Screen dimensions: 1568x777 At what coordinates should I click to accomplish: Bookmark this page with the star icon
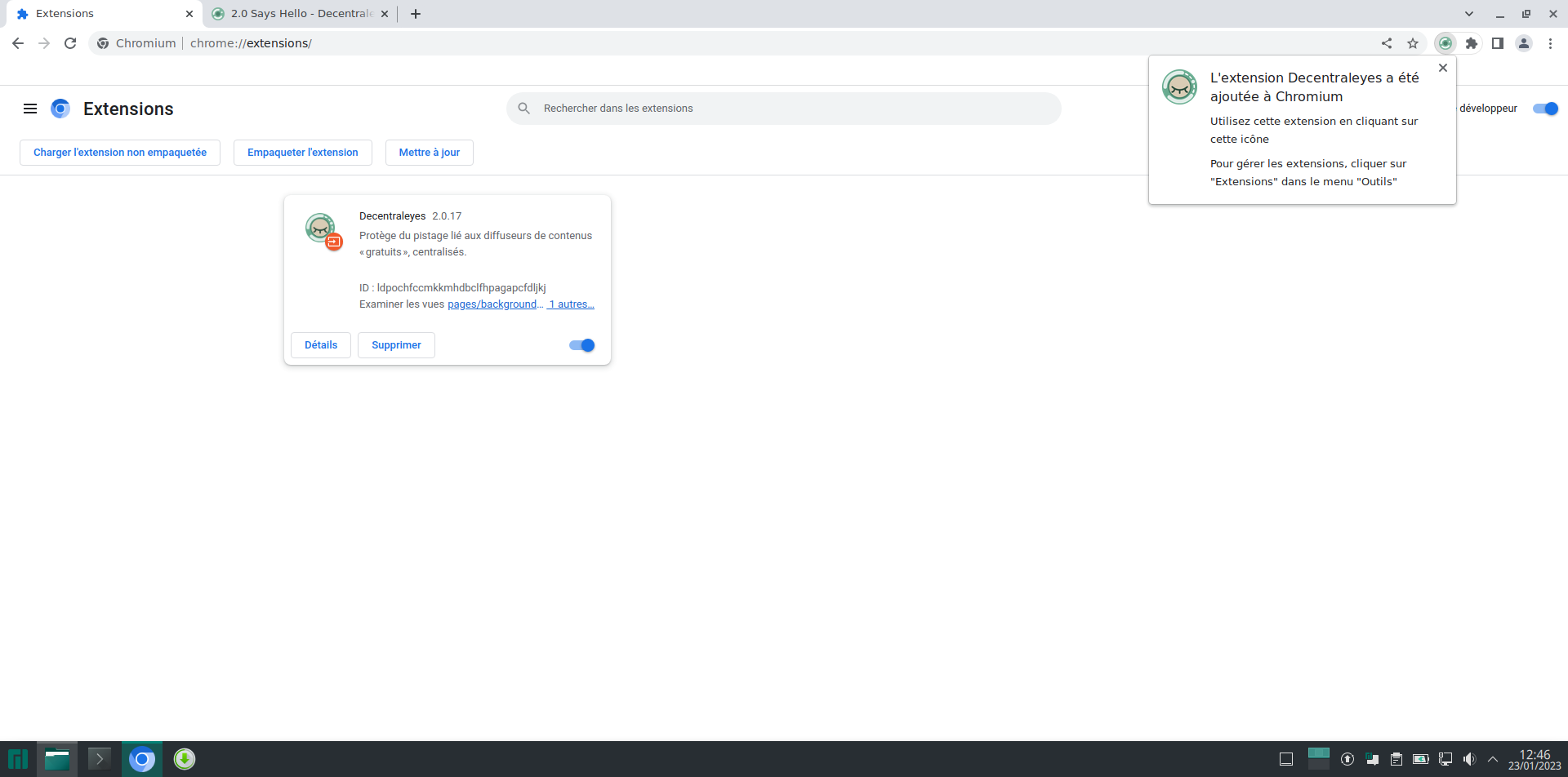coord(1413,43)
